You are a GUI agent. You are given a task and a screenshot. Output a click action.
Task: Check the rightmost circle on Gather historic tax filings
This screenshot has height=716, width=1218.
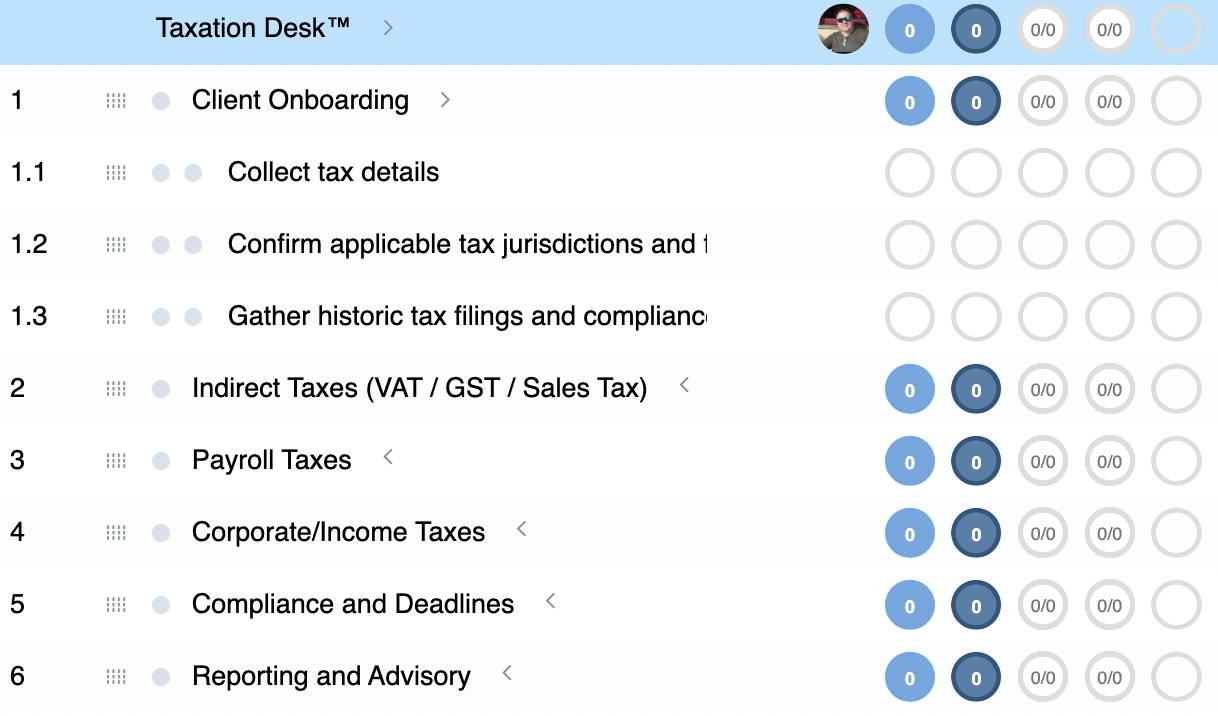pos(1176,317)
